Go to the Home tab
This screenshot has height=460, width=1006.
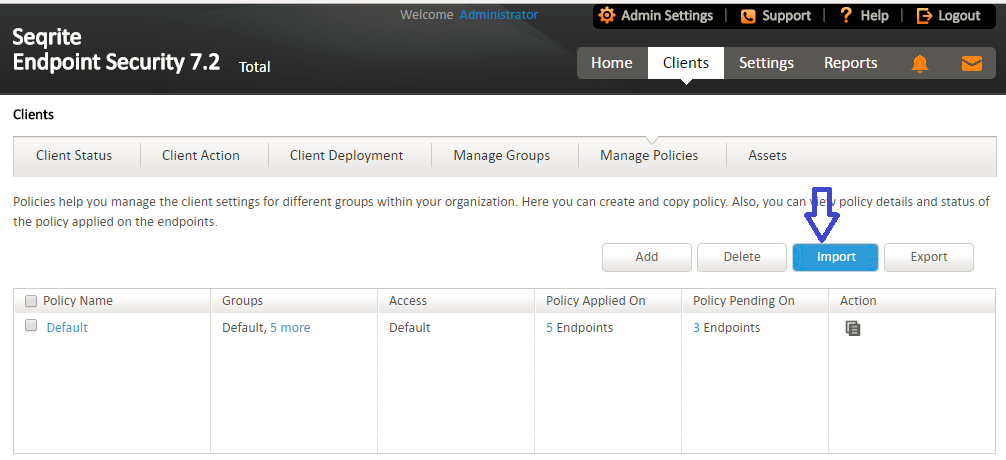611,63
